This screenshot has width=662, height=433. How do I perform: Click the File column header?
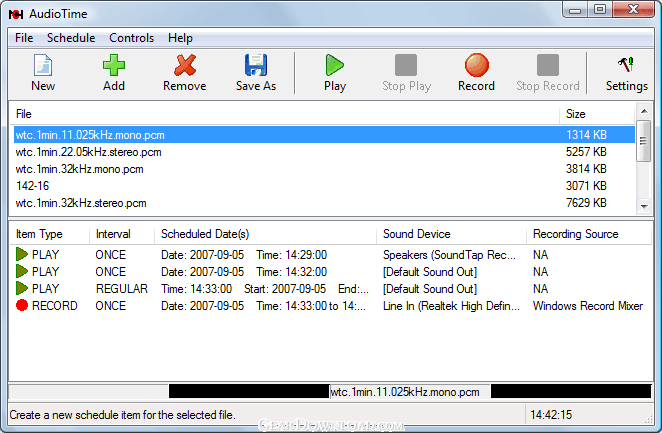[x=285, y=114]
